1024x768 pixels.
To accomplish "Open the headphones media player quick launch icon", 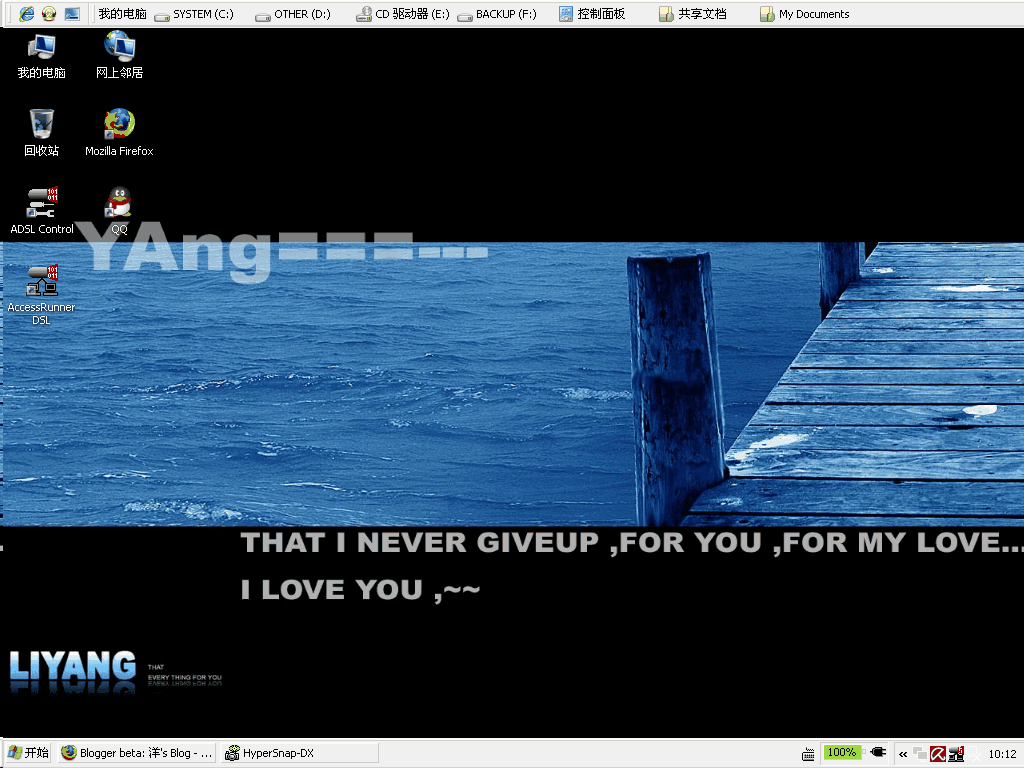I will pyautogui.click(x=49, y=14).
